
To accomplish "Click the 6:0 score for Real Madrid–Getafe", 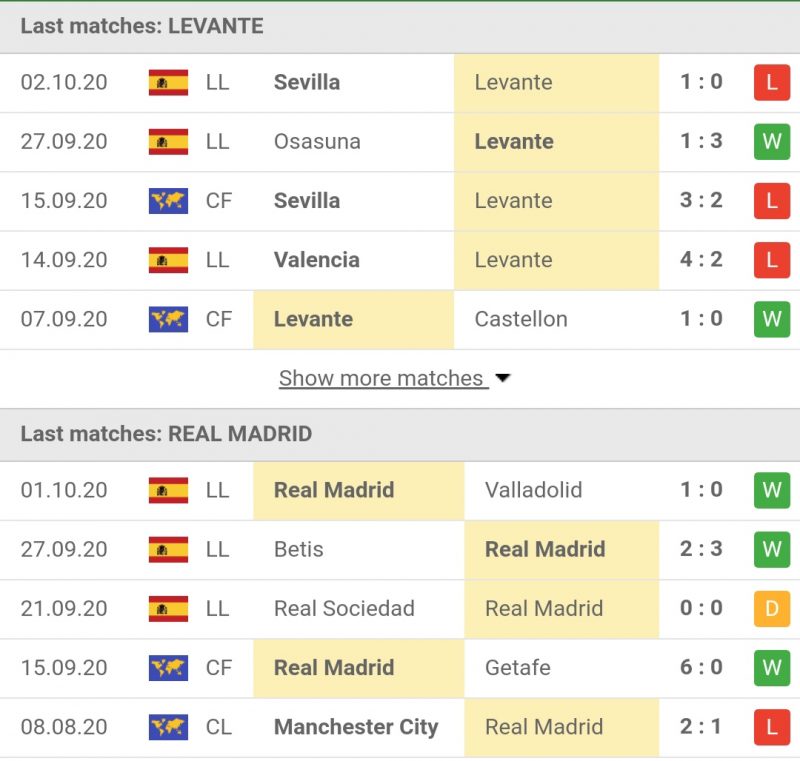I will click(x=701, y=668).
